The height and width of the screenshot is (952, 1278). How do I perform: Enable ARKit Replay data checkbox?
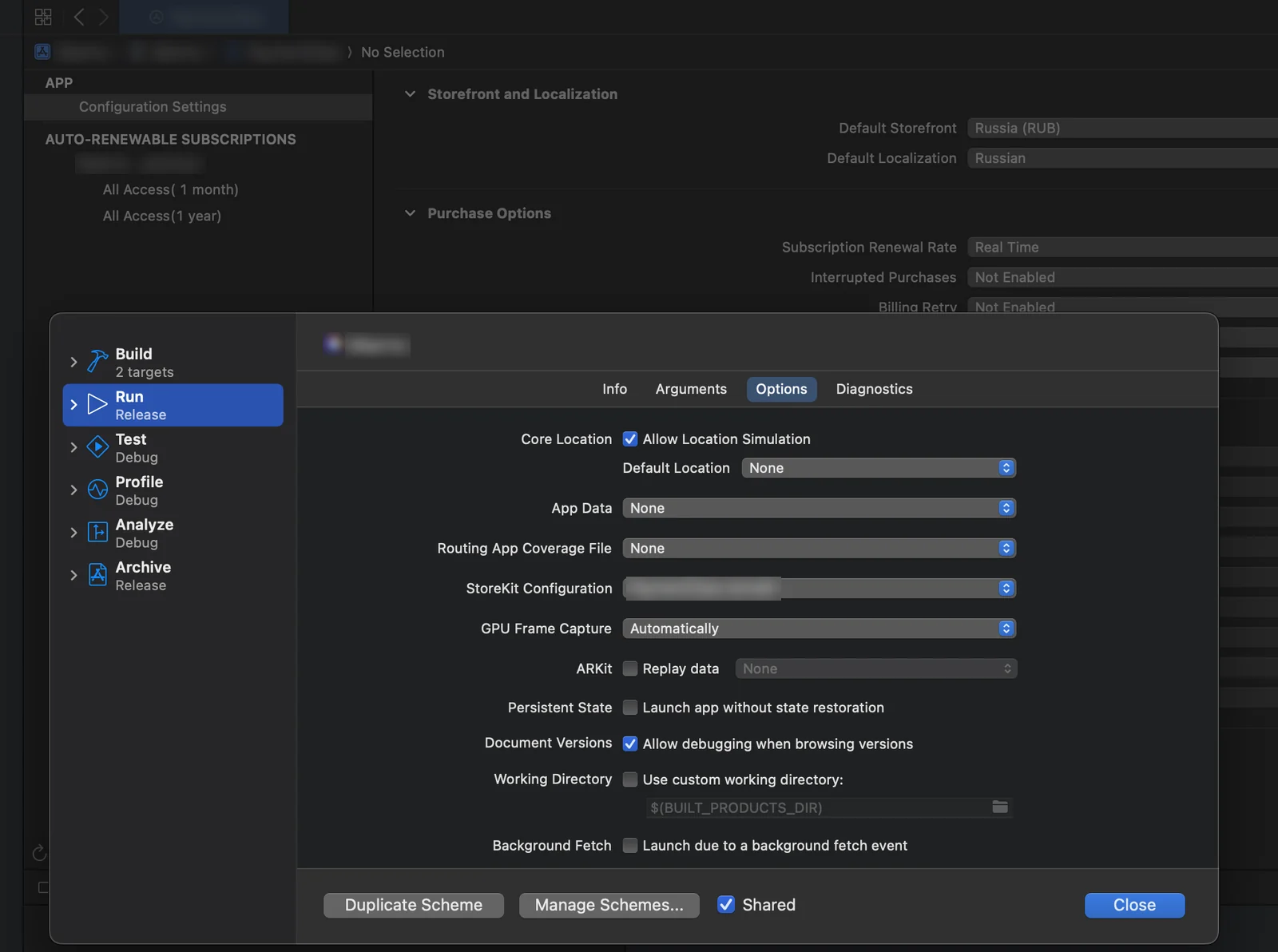pos(630,668)
